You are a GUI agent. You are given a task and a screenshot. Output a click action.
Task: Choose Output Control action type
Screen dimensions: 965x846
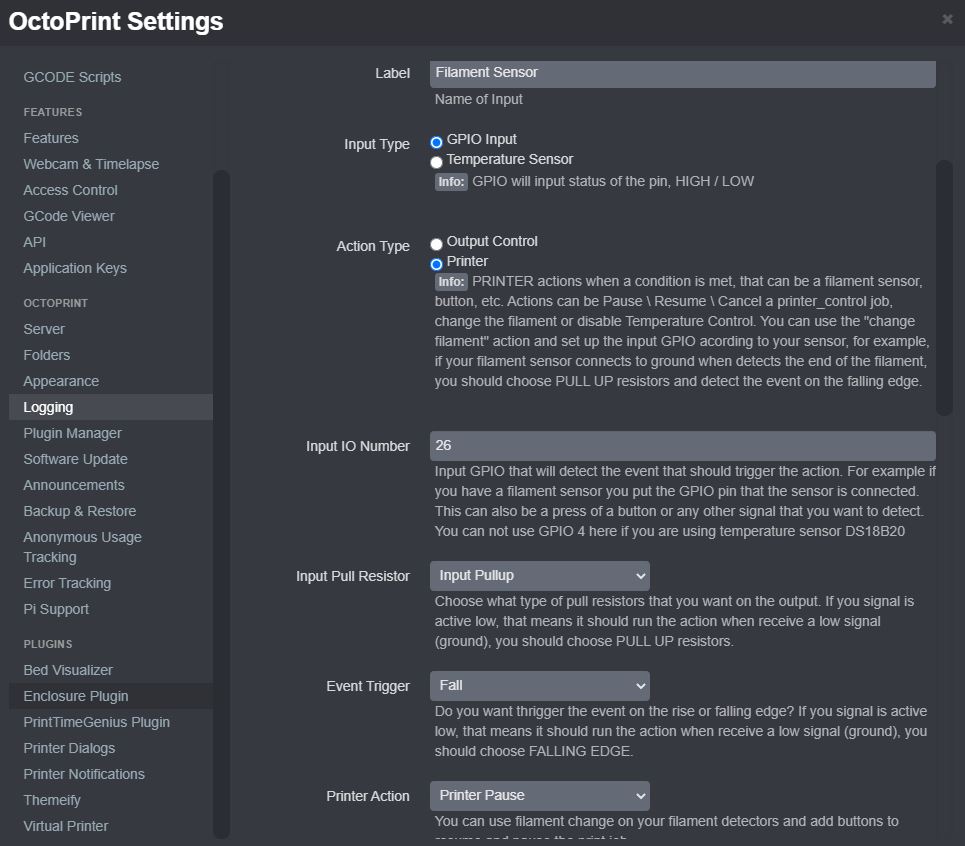coord(436,244)
